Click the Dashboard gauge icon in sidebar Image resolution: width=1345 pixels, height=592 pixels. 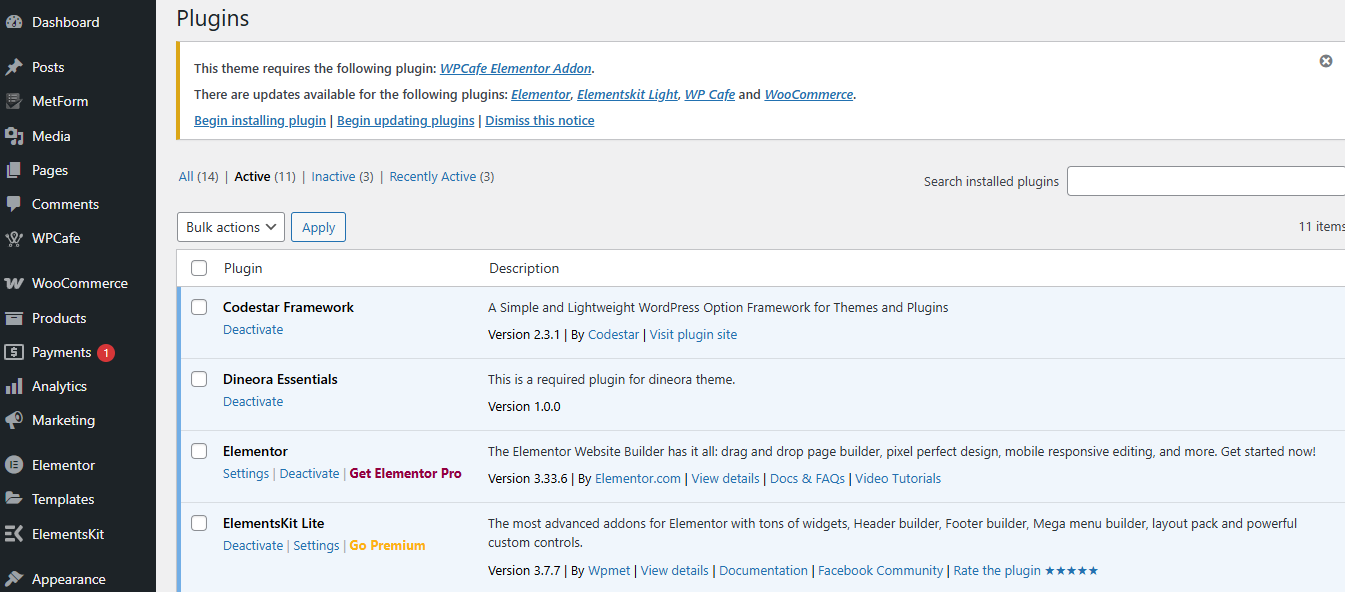pyautogui.click(x=14, y=22)
